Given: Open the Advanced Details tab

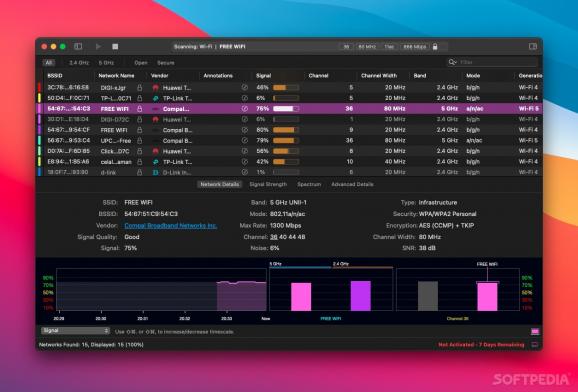Looking at the screenshot, I should pos(352,184).
